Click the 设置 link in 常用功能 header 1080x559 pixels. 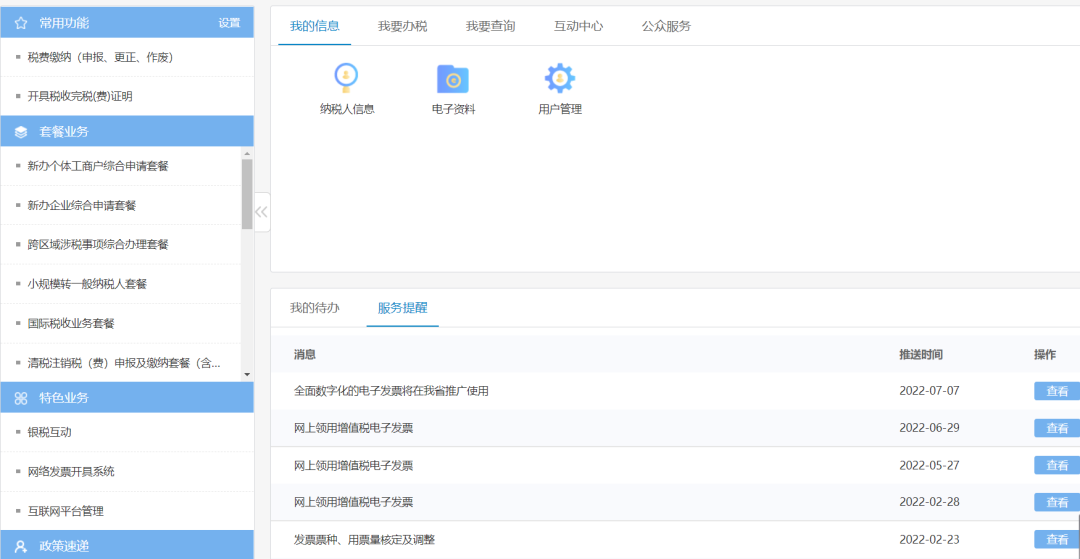coord(229,23)
